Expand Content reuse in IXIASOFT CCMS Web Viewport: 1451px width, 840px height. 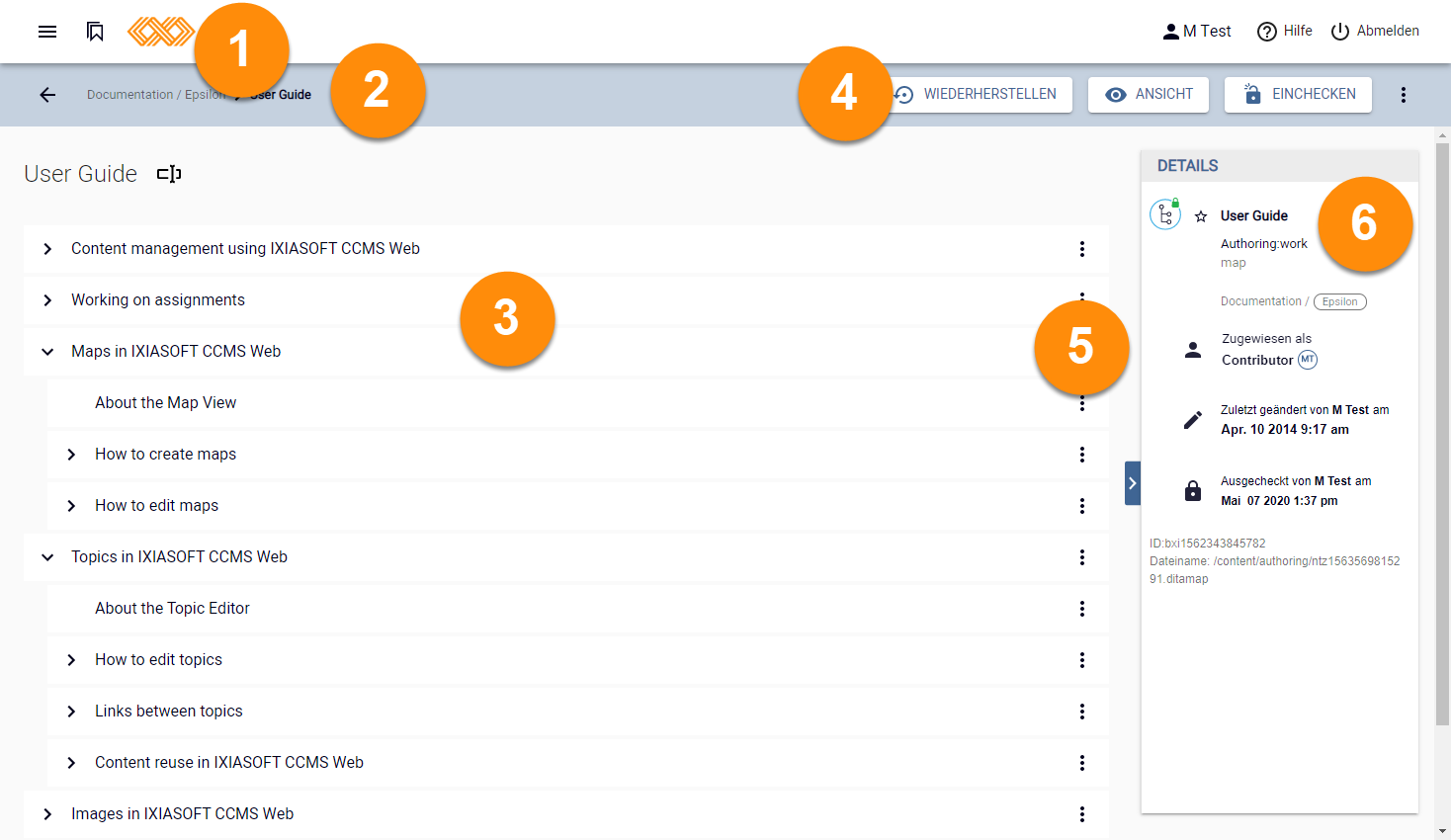(71, 763)
